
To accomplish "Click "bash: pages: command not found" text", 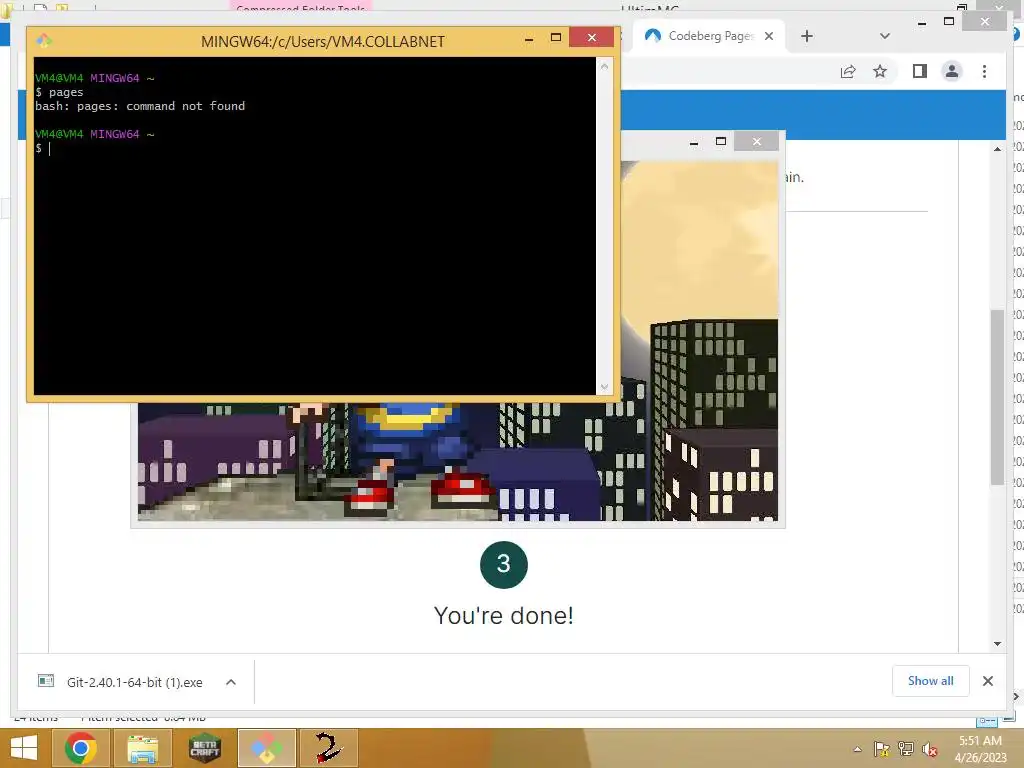I will tap(140, 106).
